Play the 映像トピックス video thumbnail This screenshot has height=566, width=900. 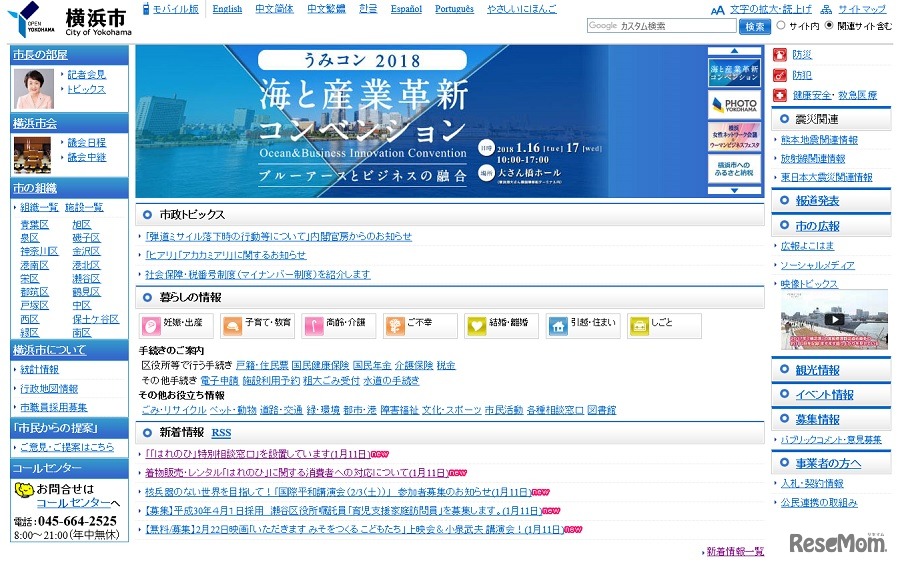(x=834, y=319)
